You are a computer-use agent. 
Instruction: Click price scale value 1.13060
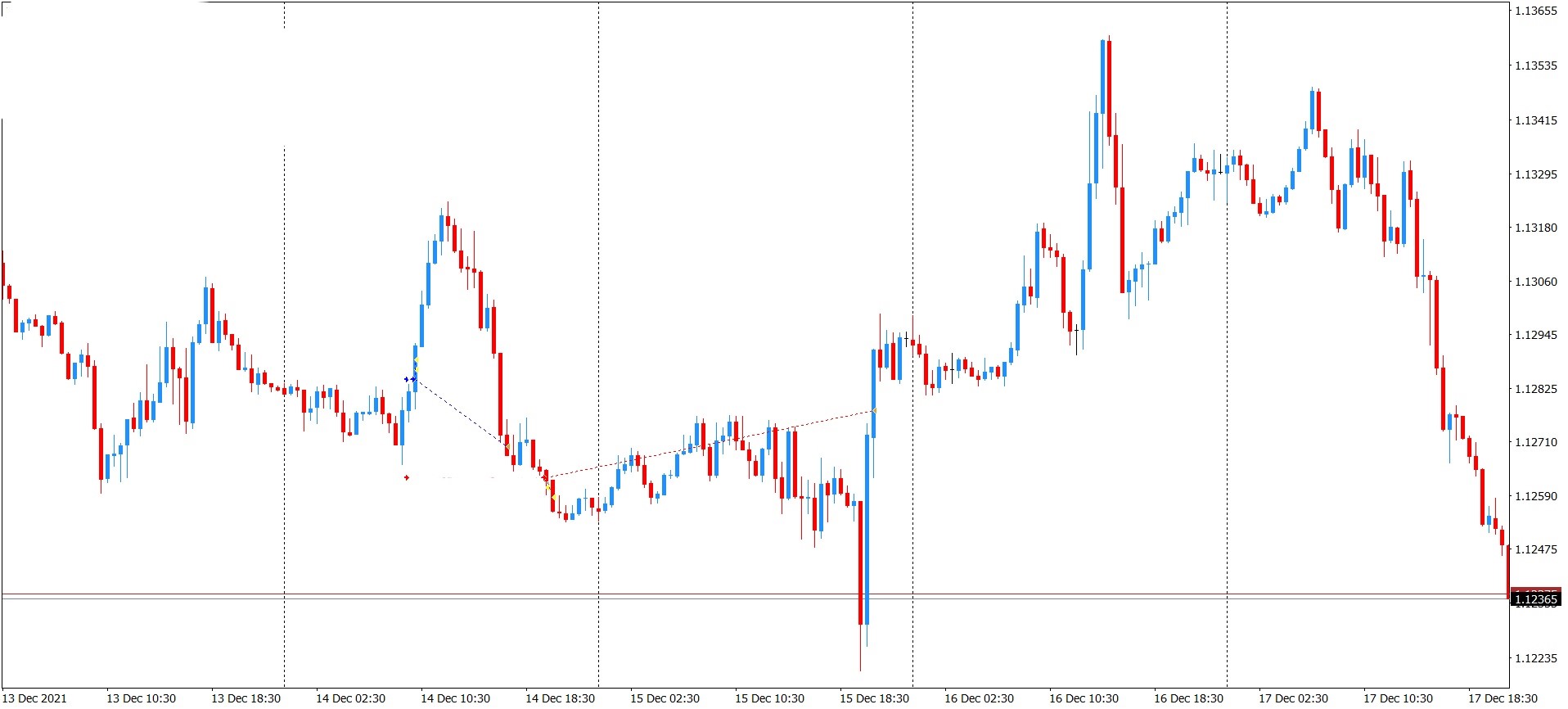point(1535,282)
